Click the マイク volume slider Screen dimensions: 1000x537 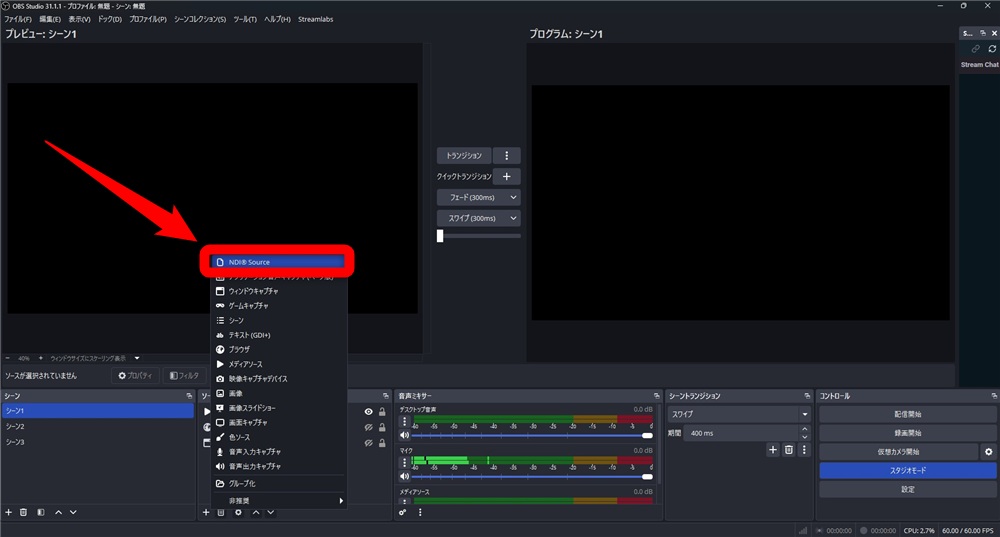(532, 476)
